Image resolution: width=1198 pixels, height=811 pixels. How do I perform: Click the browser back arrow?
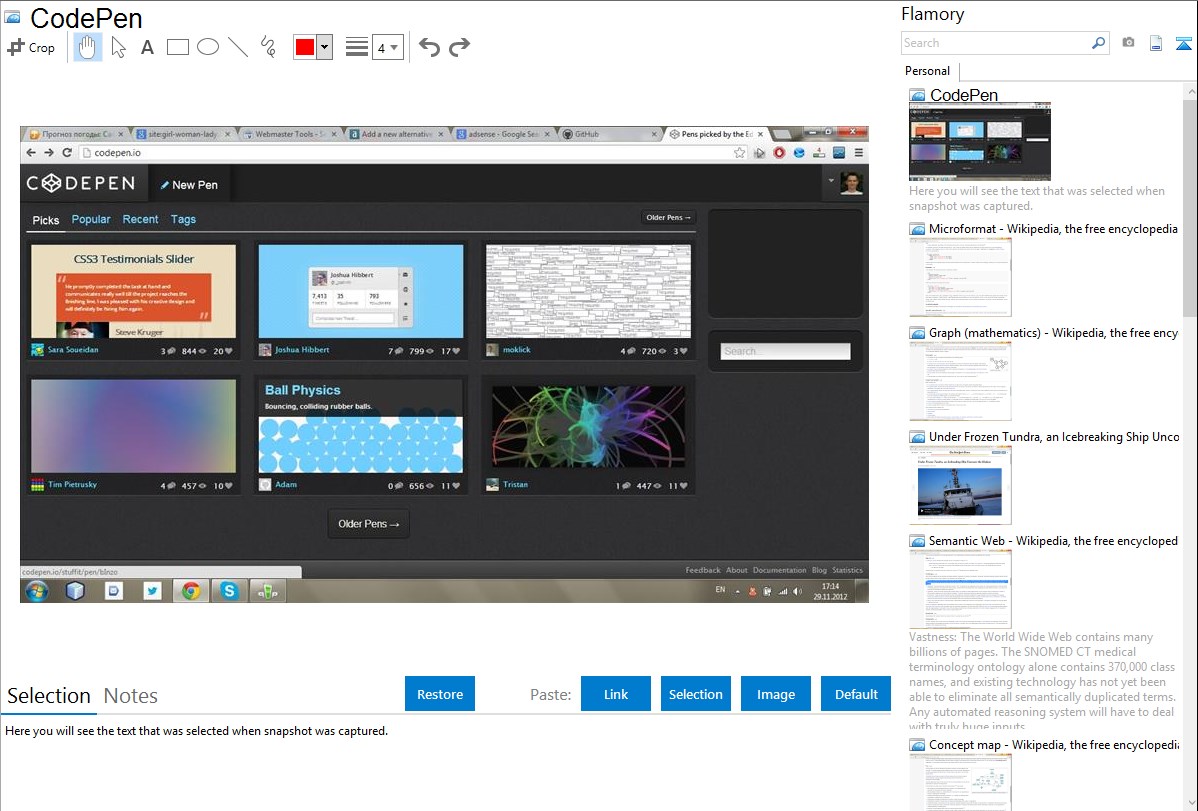pos(31,153)
